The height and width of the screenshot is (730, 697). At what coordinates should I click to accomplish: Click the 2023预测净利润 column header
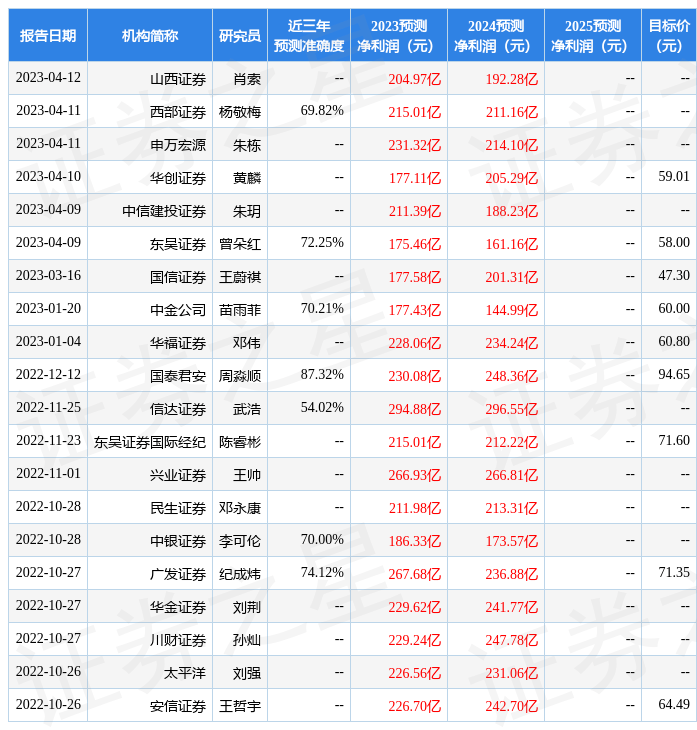[x=399, y=36]
